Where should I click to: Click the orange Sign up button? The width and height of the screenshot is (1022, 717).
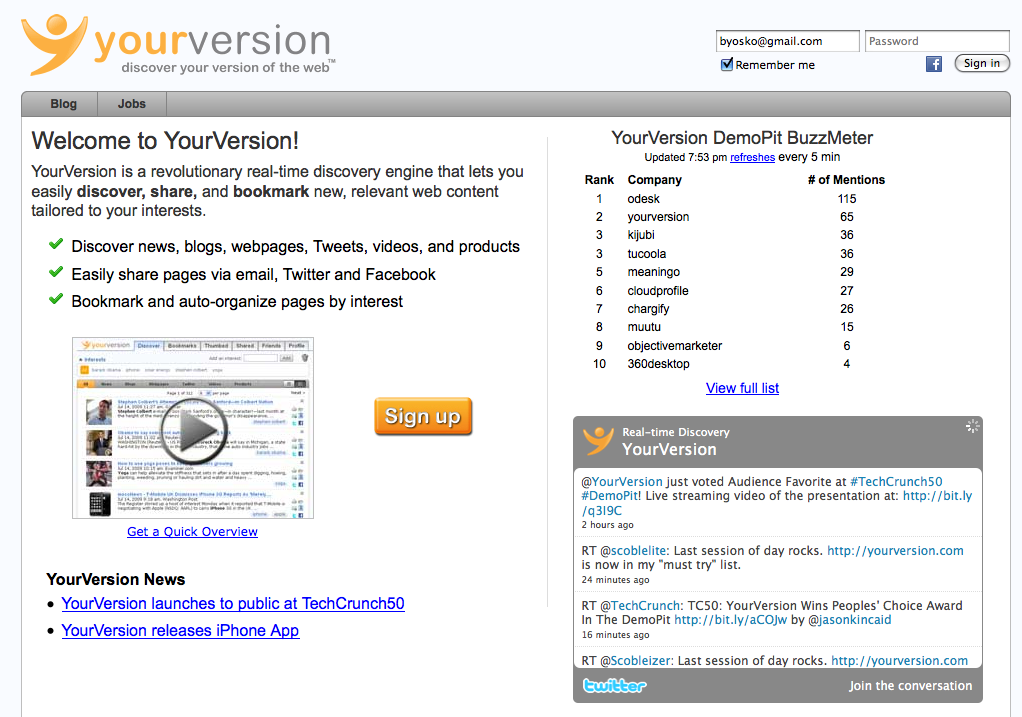click(x=423, y=417)
